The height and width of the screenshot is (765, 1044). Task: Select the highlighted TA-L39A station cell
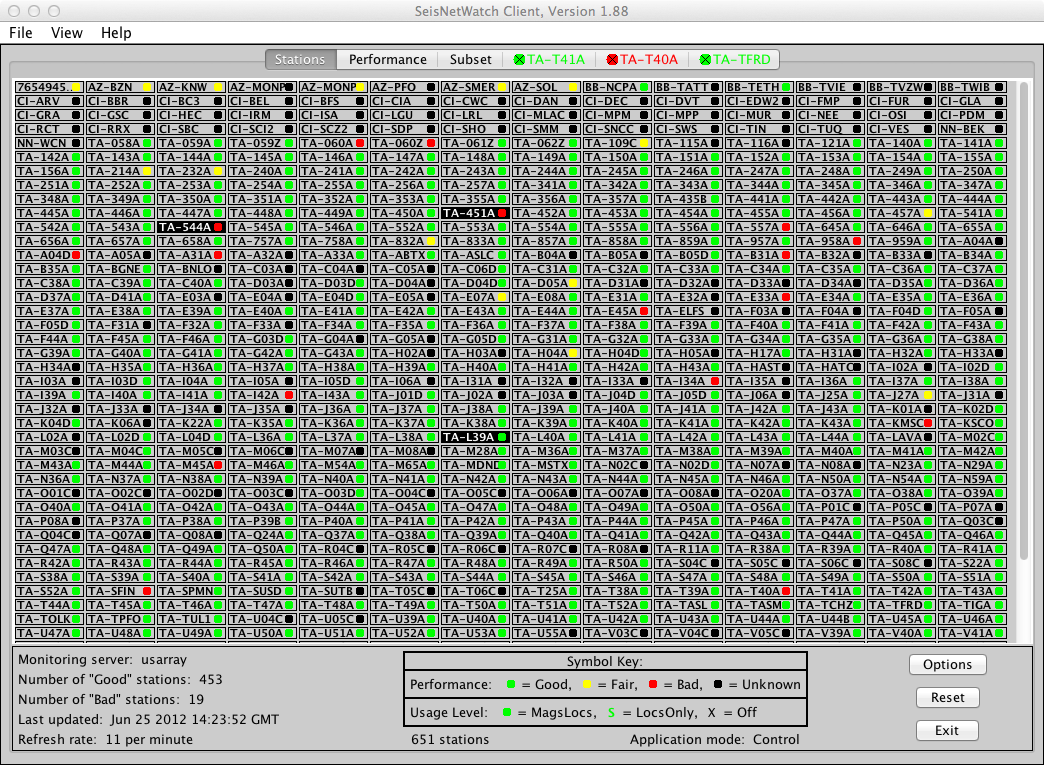(x=475, y=437)
